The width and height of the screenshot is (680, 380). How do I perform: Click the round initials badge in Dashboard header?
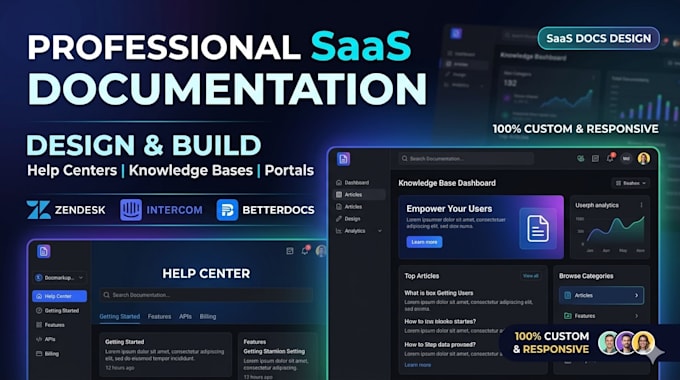pos(626,159)
